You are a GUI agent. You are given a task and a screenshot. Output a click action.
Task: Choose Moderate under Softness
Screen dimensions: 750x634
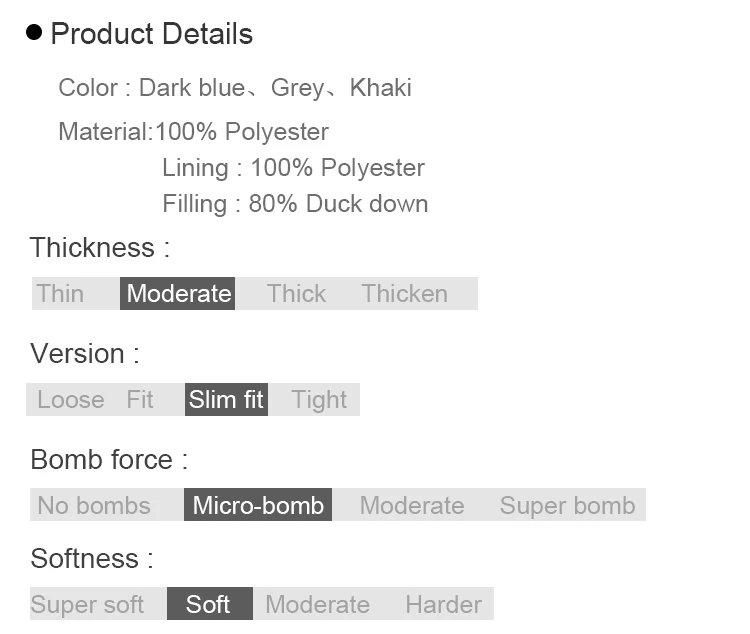coord(318,604)
